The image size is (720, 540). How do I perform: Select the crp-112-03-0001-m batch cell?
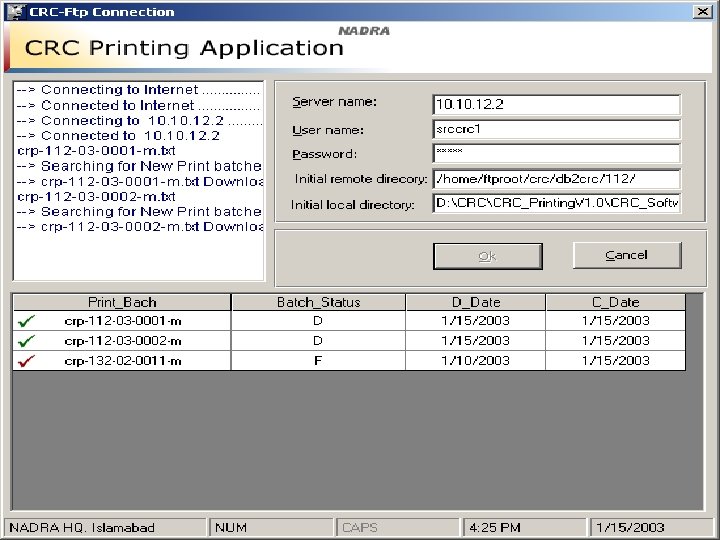point(123,321)
